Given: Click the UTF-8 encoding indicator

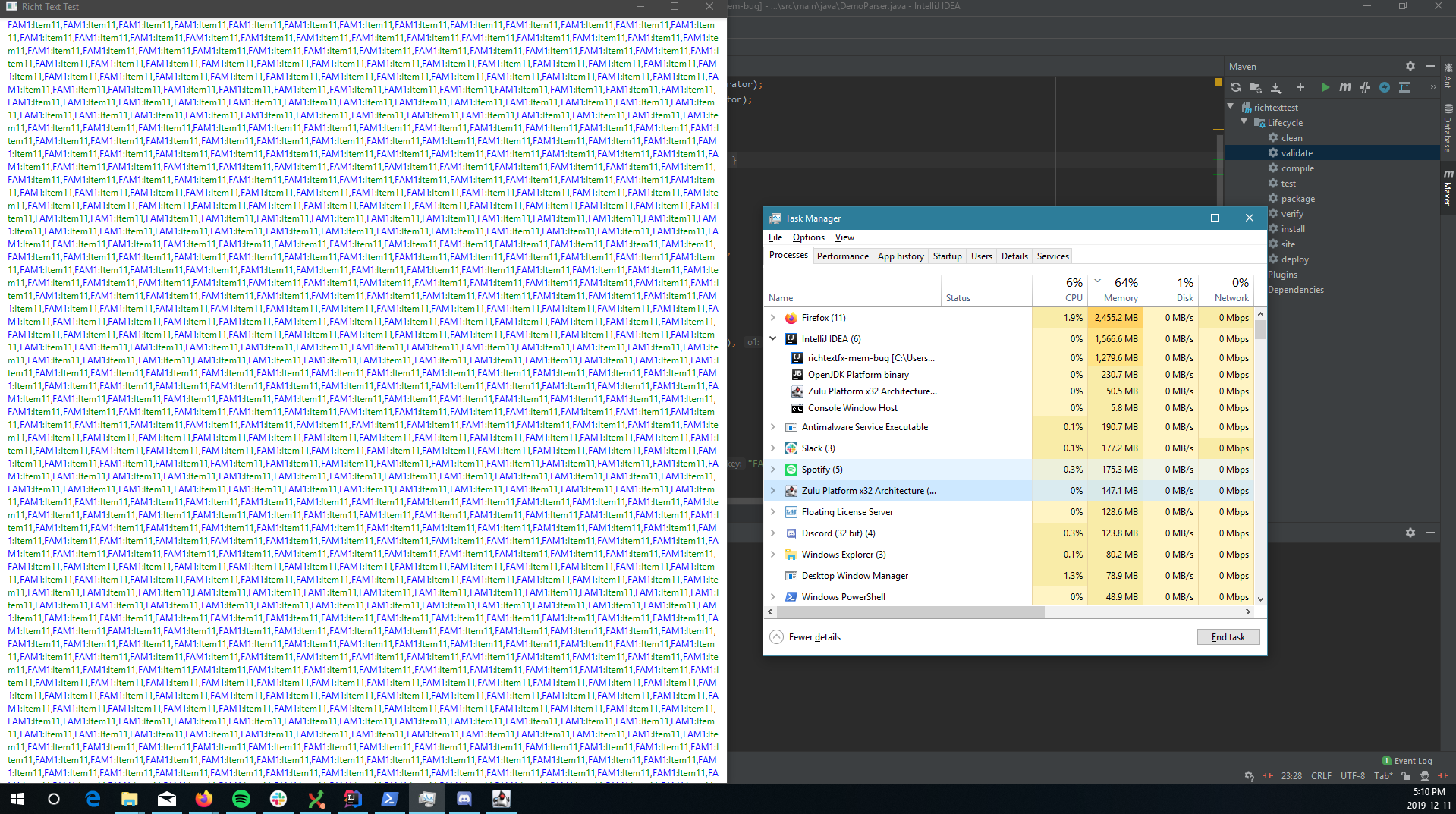Looking at the screenshot, I should coord(1352,776).
